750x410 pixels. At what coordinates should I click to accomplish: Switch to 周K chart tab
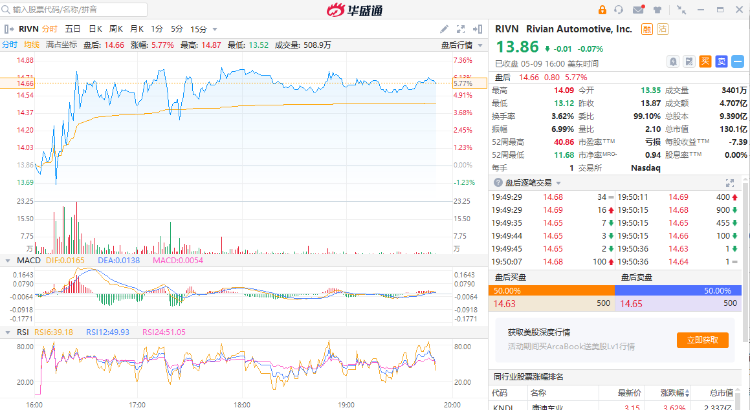[x=116, y=29]
